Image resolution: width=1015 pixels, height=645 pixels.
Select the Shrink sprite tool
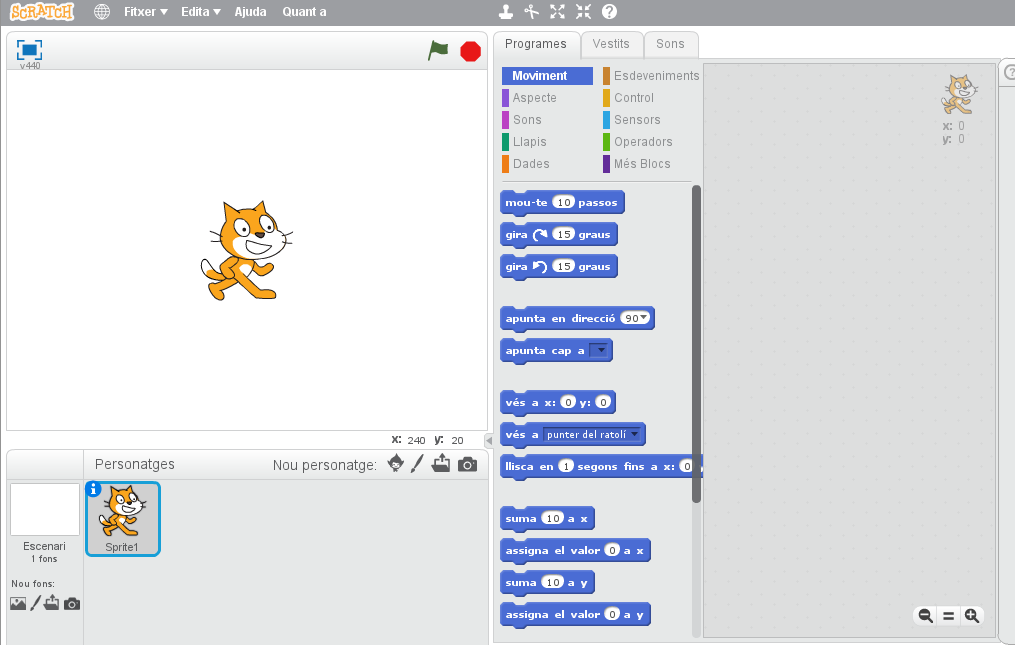[x=583, y=12]
